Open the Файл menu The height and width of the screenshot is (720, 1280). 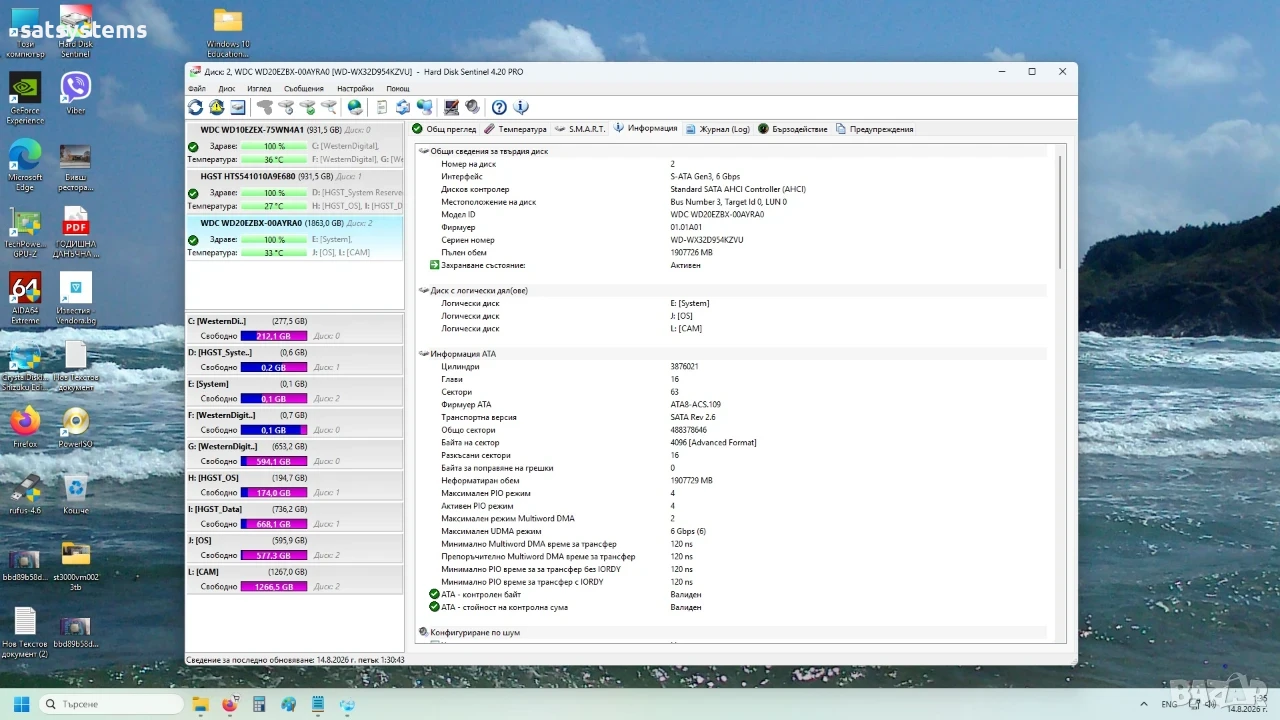[197, 89]
